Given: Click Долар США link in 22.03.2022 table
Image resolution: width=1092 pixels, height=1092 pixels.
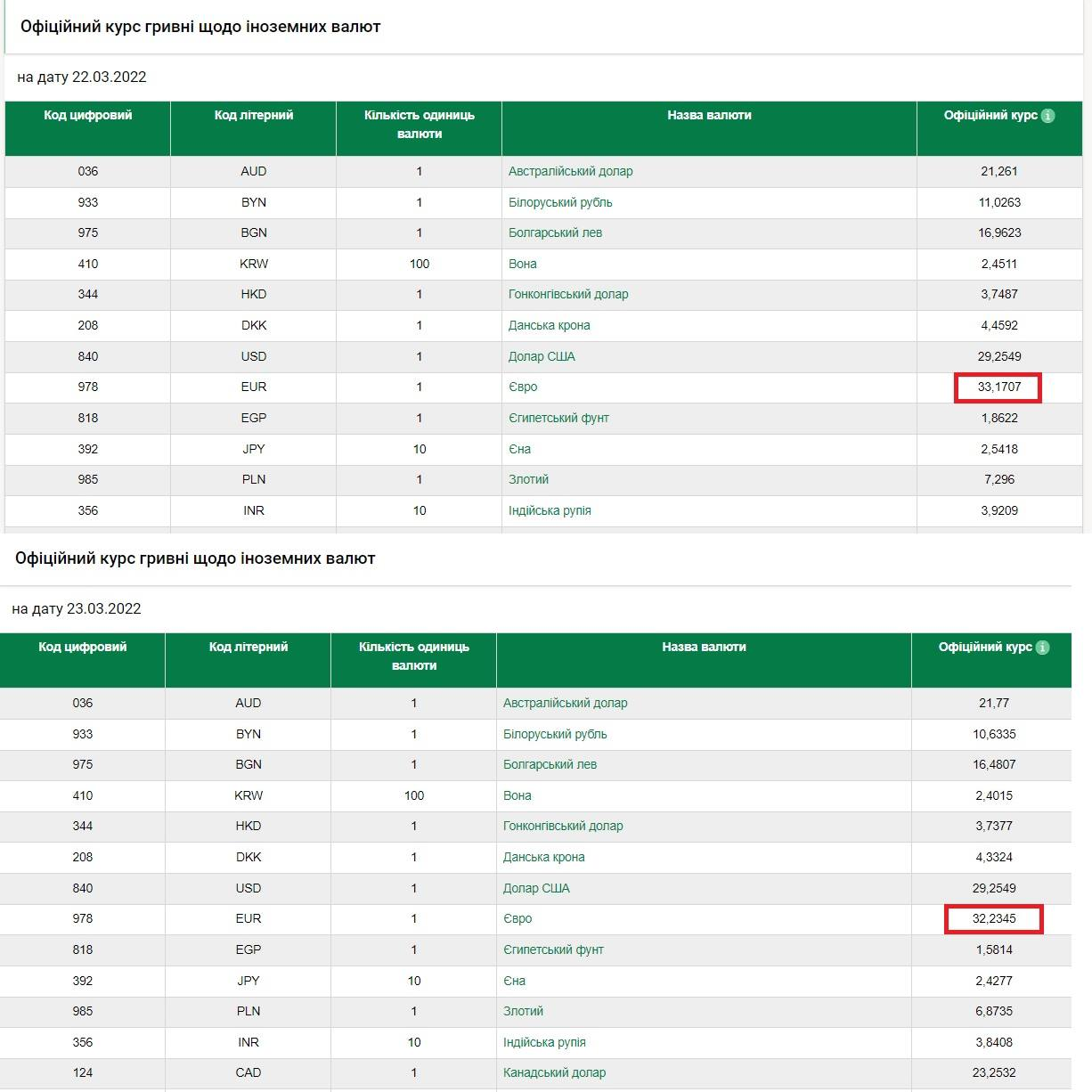Looking at the screenshot, I should (x=542, y=356).
